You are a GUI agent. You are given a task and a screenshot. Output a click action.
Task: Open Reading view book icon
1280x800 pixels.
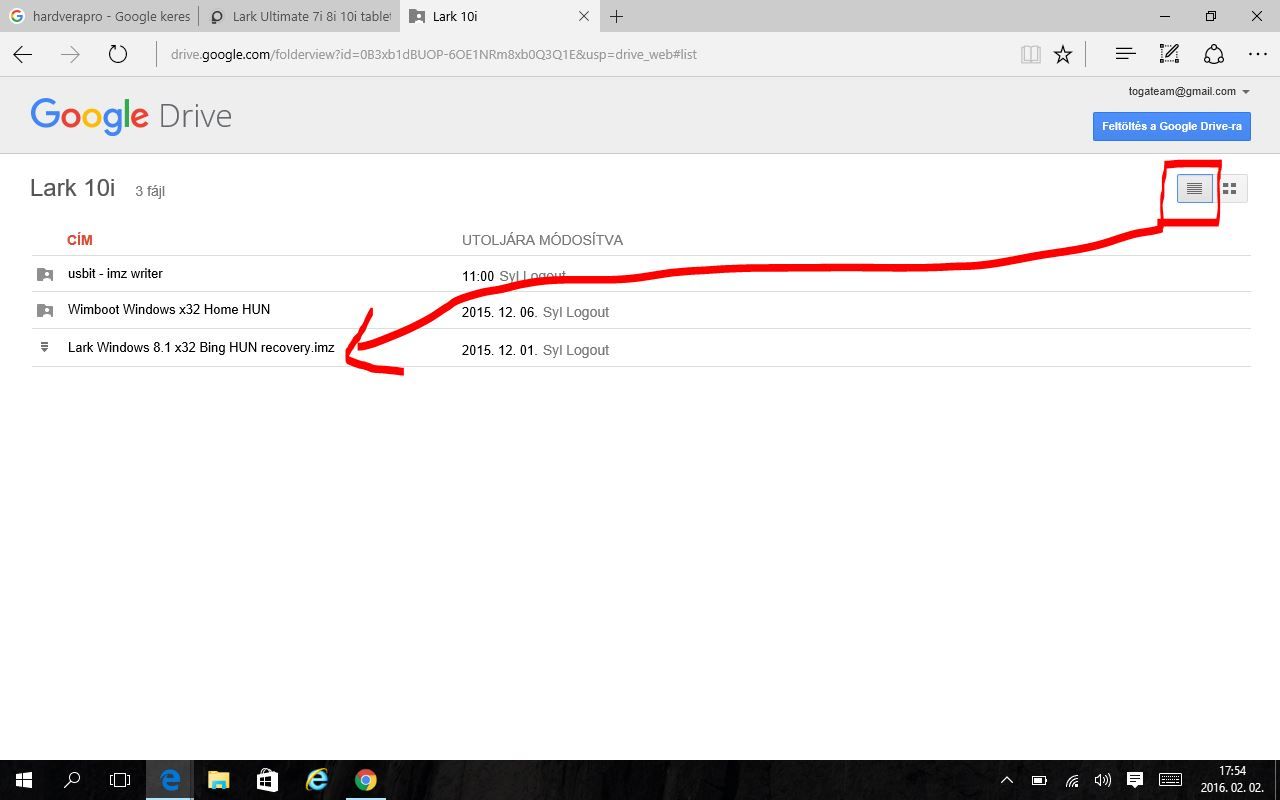[1031, 54]
